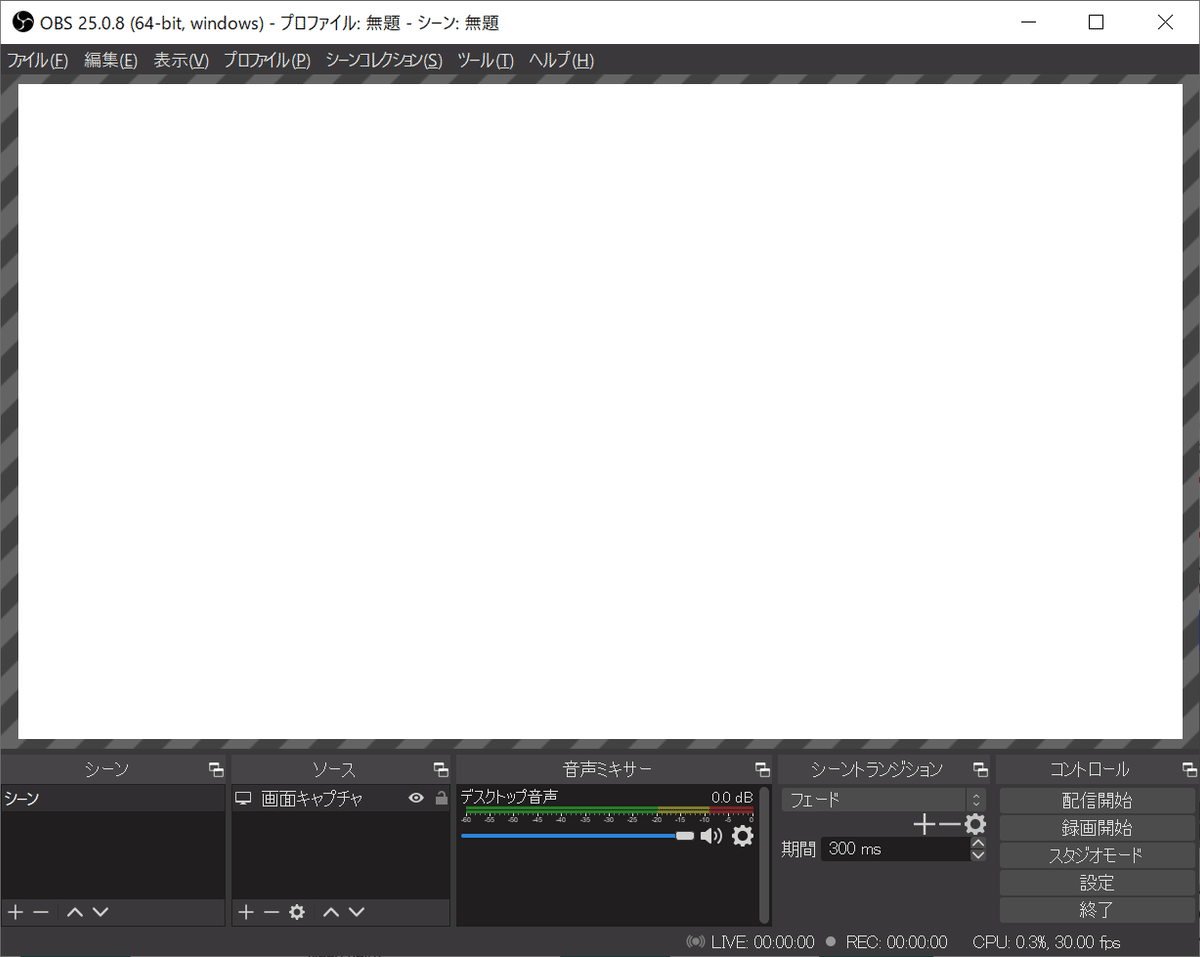The image size is (1200, 957).
Task: Remove selected source with minus icon
Action: 271,912
